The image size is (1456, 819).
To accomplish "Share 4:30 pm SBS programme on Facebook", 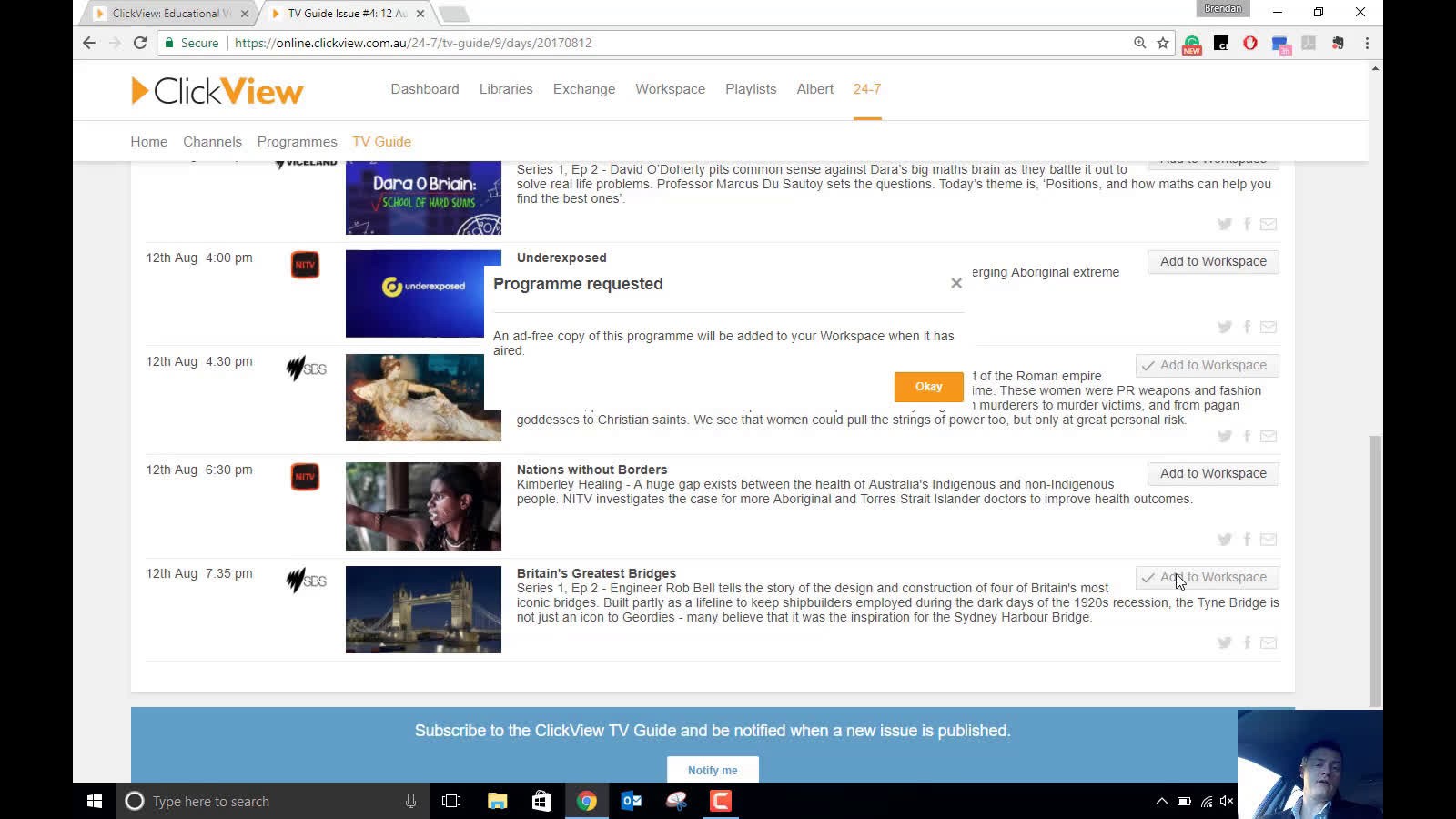I will point(1248,436).
